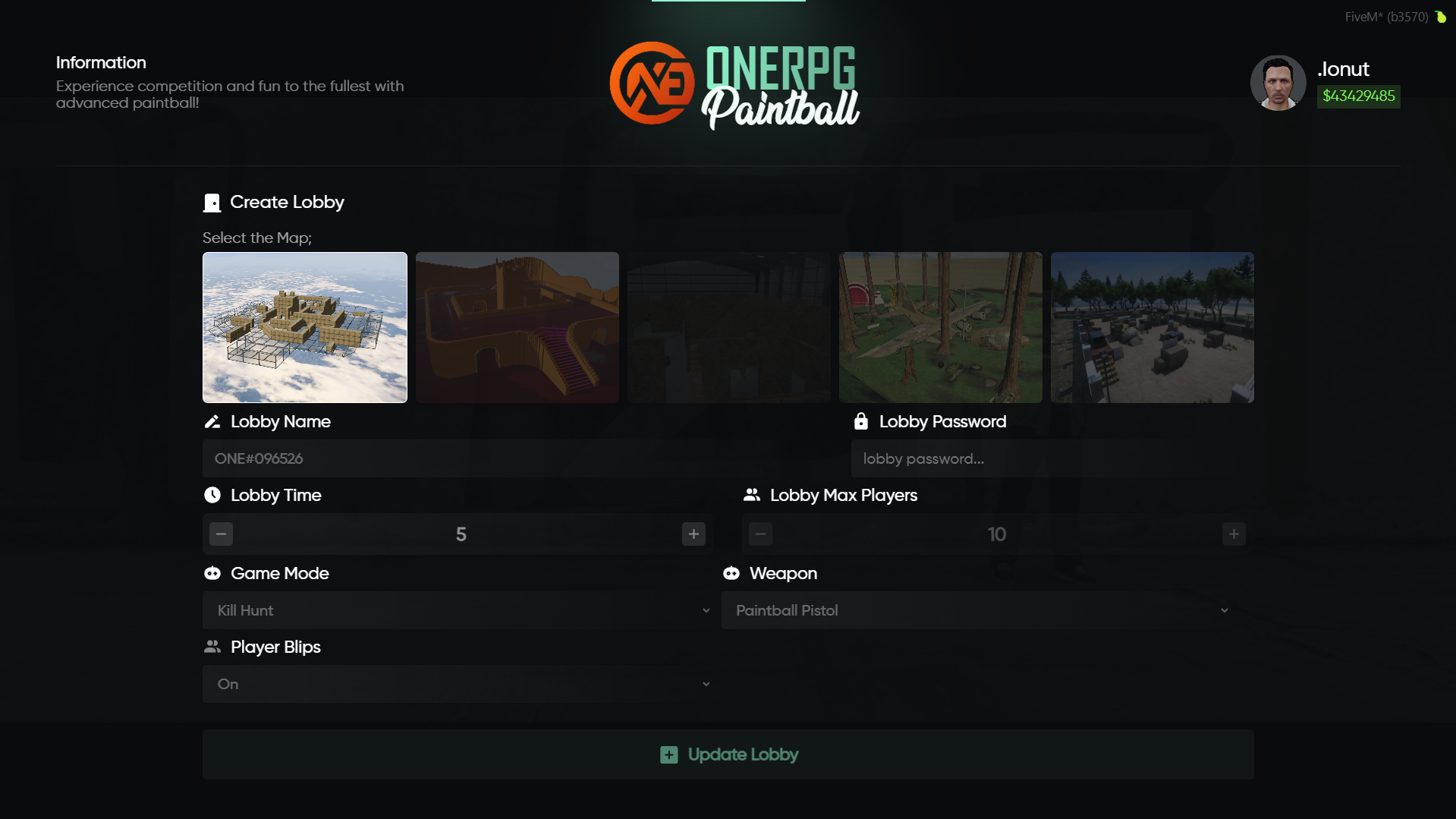Select the forest plane crash map

coord(941,327)
